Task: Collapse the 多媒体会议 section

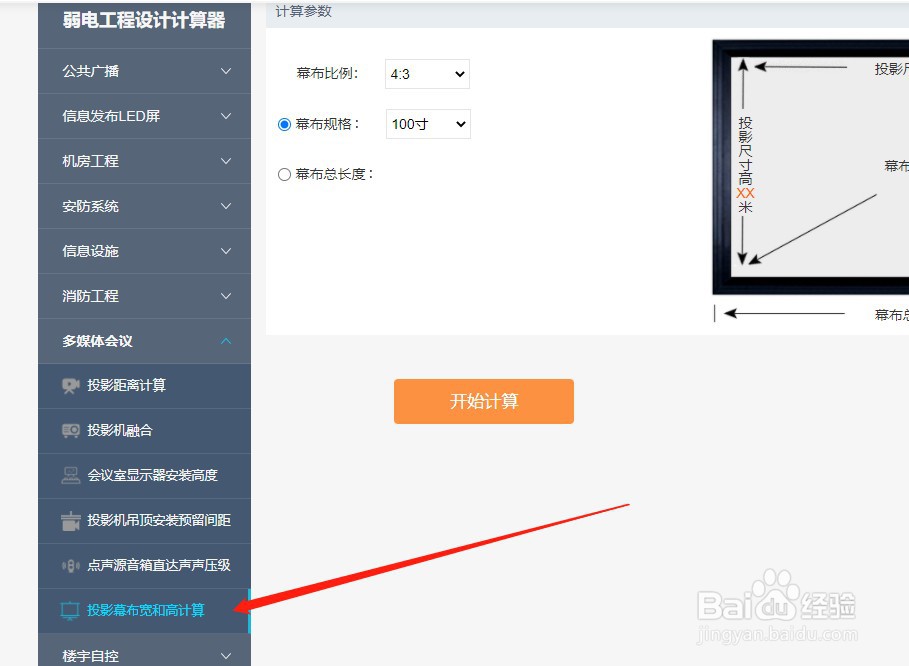Action: point(143,341)
